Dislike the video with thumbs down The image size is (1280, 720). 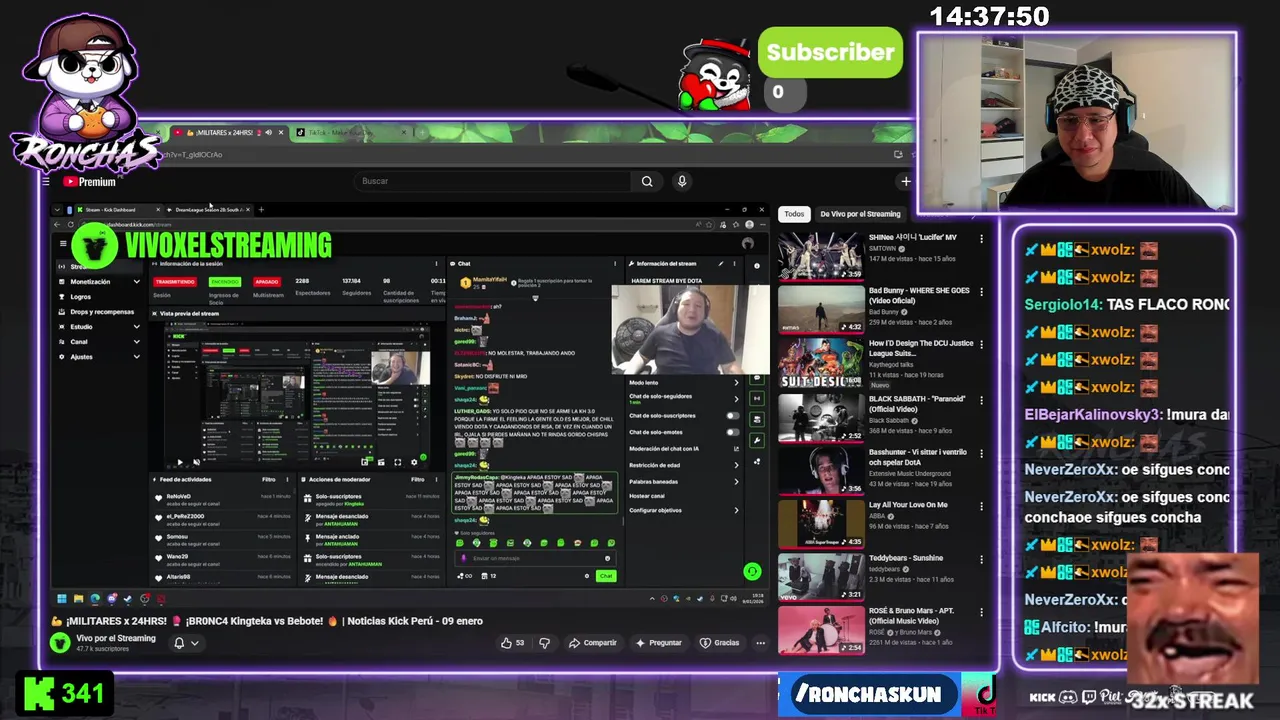(x=545, y=643)
